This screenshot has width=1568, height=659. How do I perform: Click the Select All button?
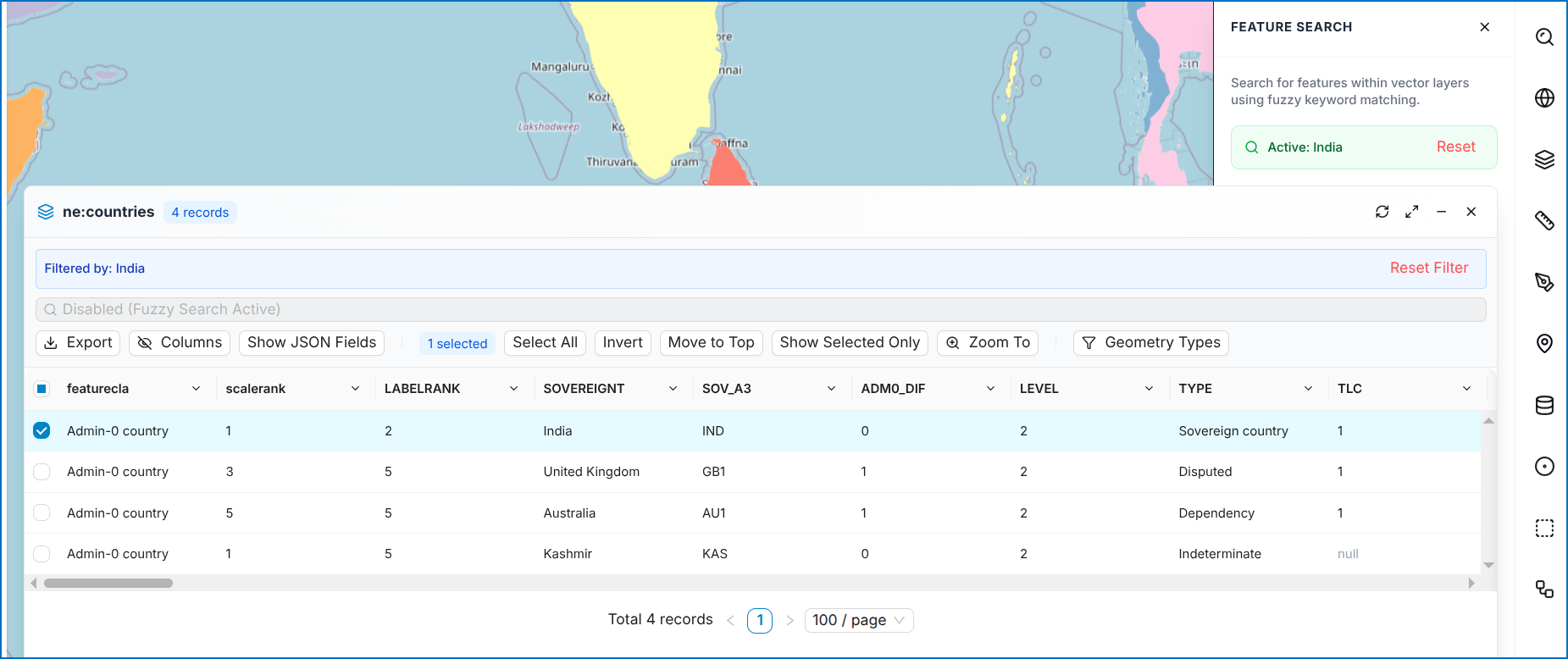pos(545,343)
